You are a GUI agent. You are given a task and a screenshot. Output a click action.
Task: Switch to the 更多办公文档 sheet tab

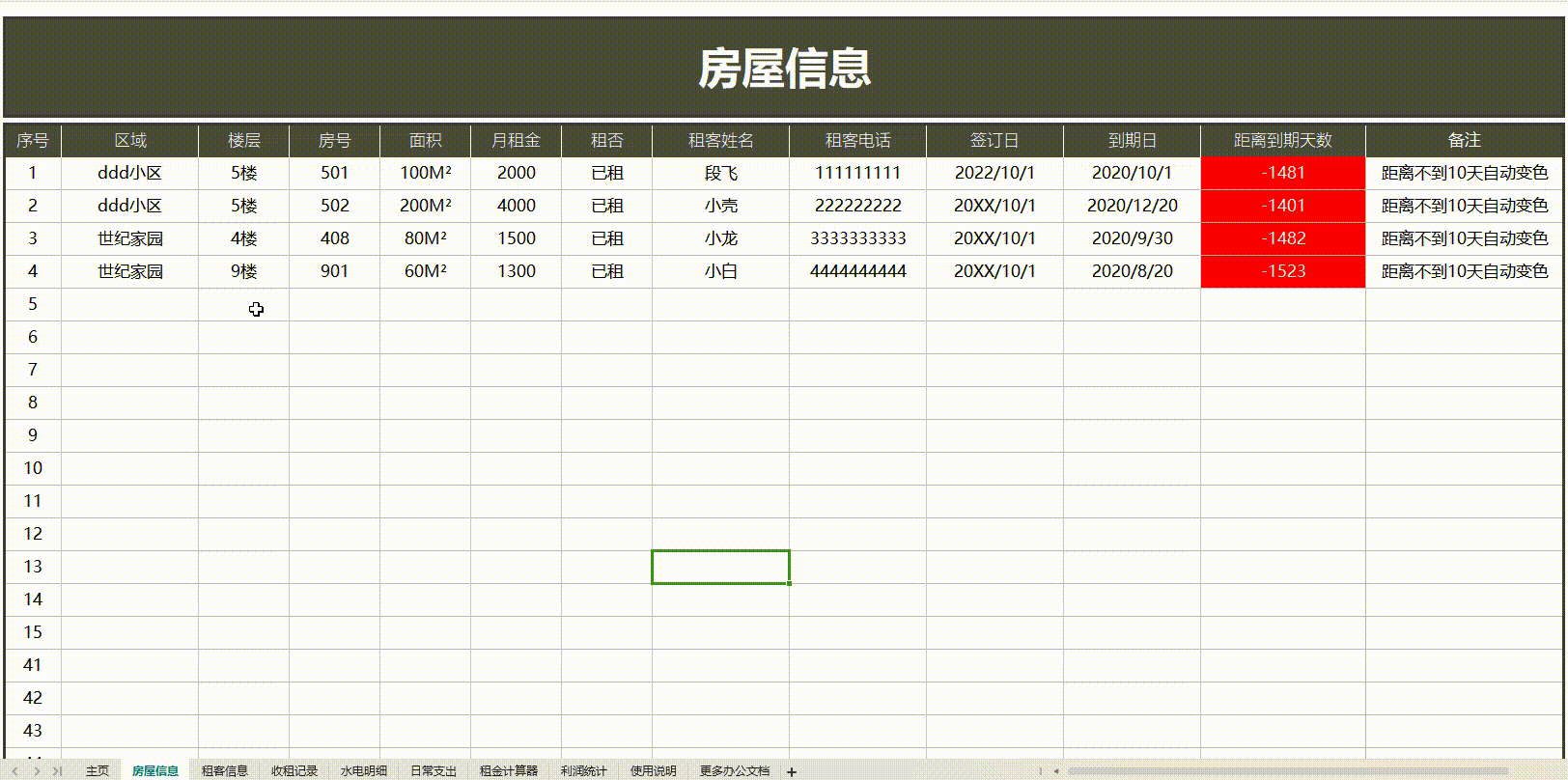tap(735, 771)
